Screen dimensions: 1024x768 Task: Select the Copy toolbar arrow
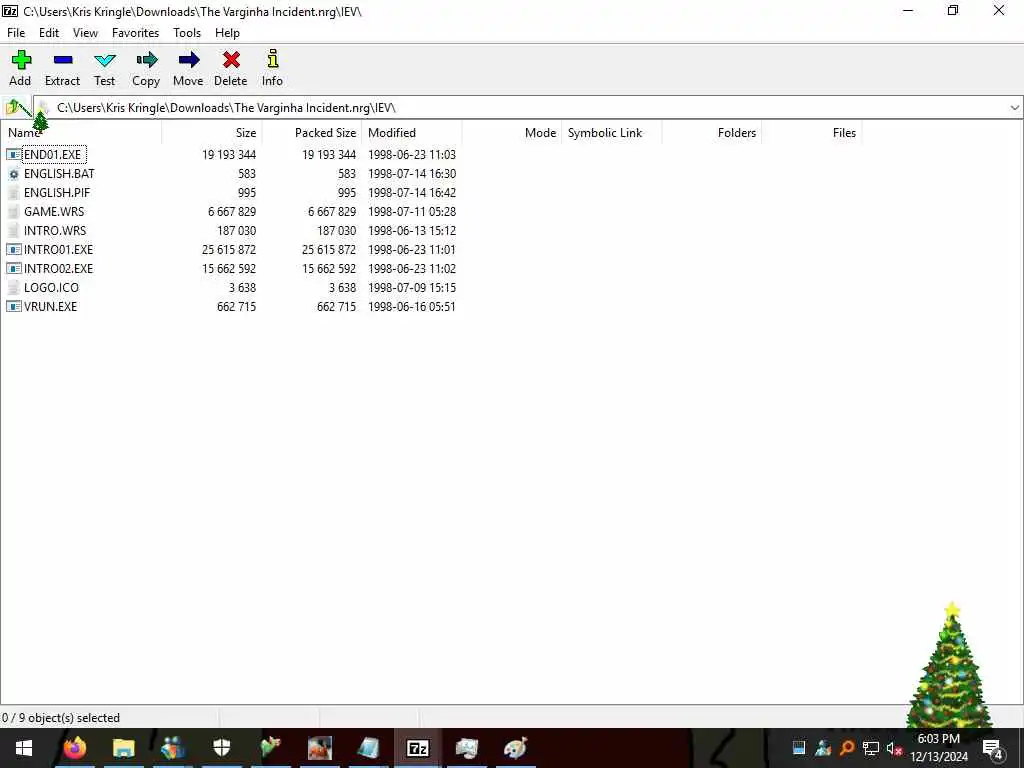(146, 60)
